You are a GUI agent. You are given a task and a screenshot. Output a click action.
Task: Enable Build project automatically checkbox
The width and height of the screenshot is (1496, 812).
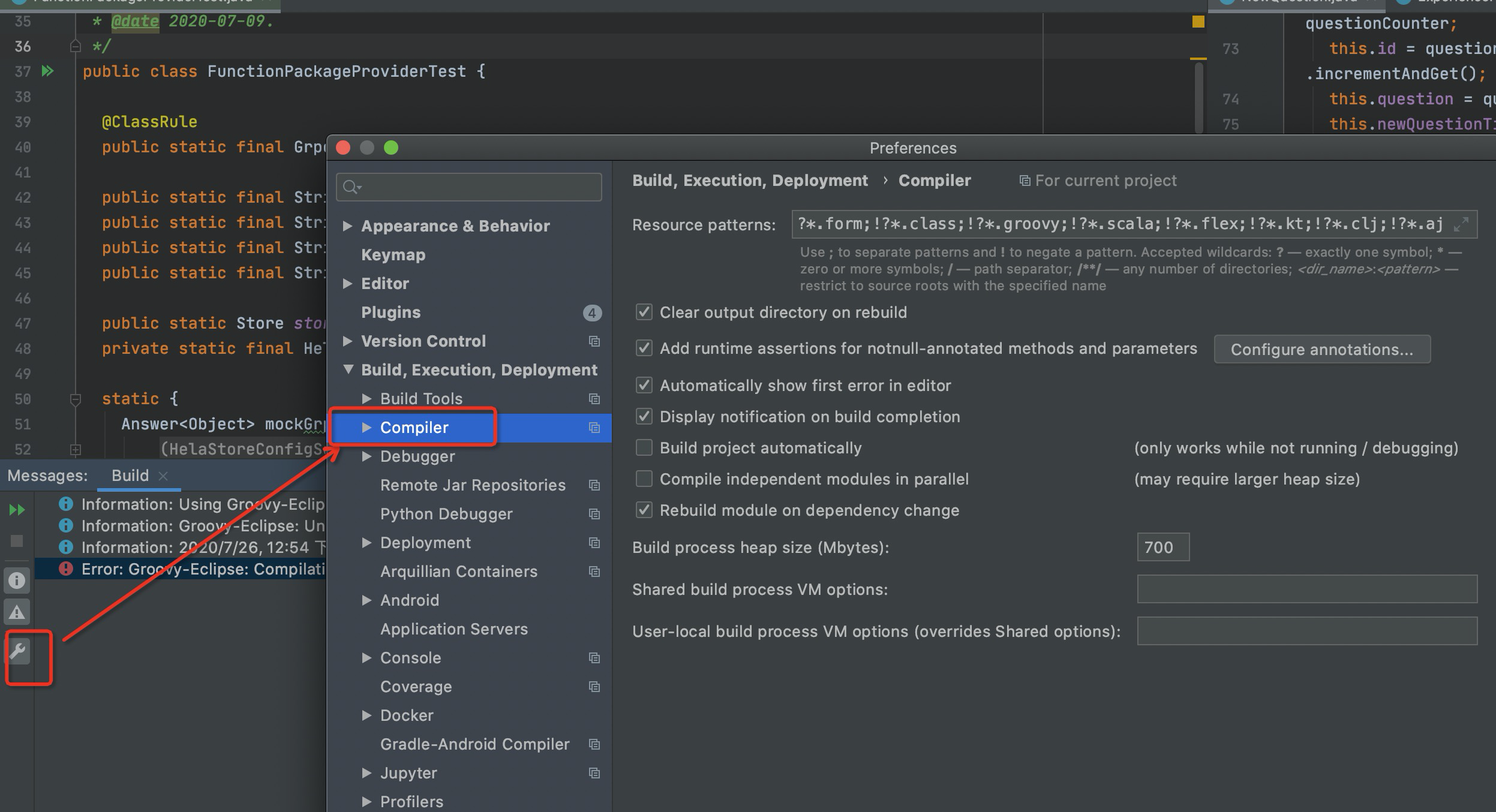tap(644, 447)
